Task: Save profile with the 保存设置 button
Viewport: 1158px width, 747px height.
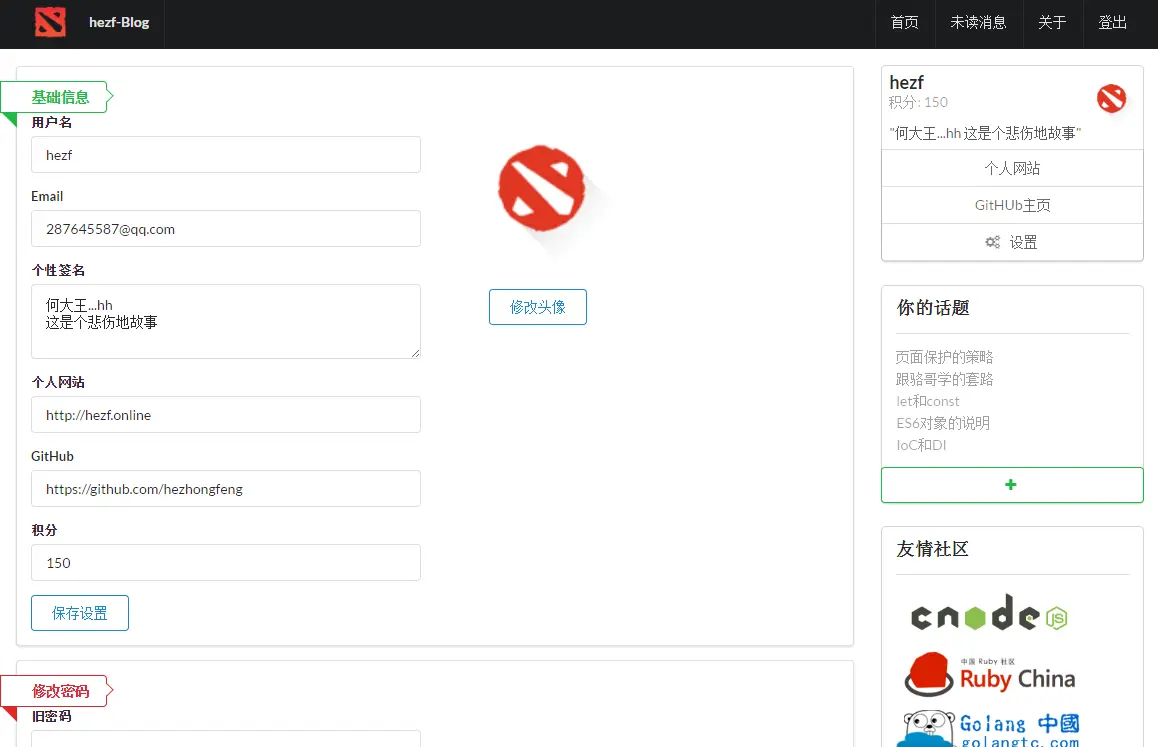Action: (x=80, y=612)
